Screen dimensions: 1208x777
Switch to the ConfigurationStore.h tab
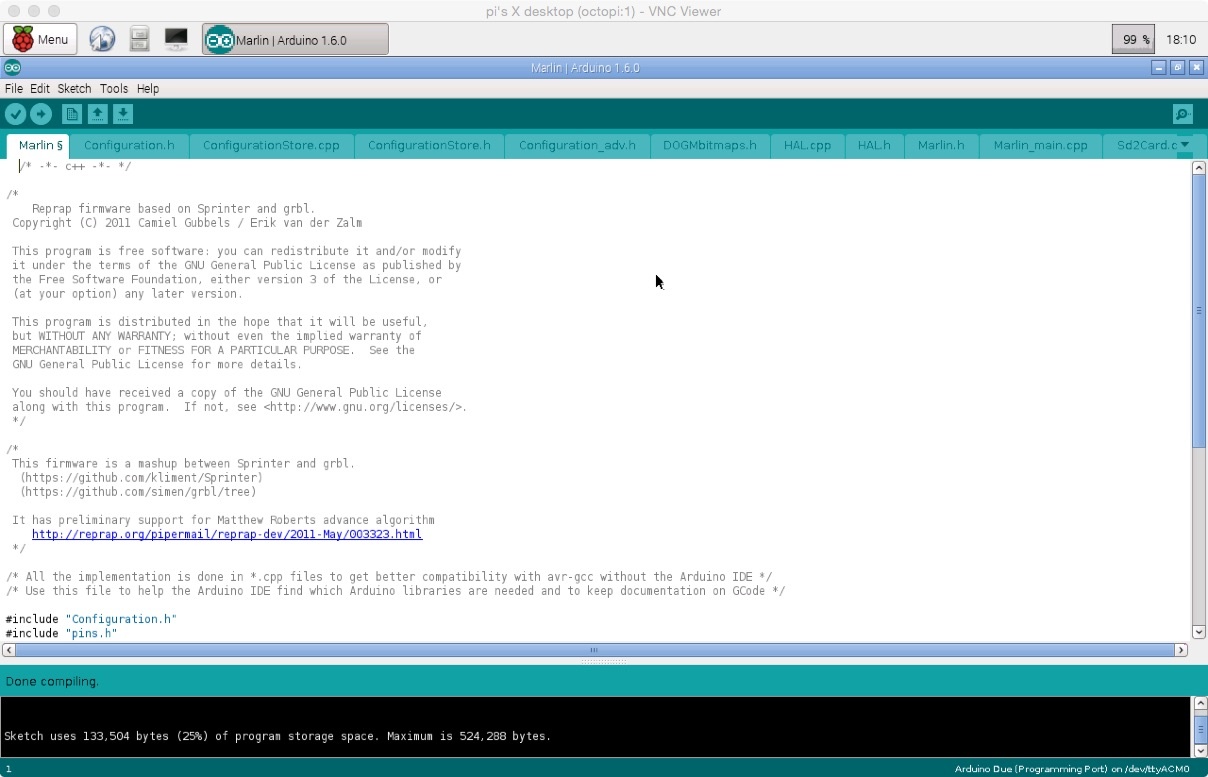tap(429, 145)
